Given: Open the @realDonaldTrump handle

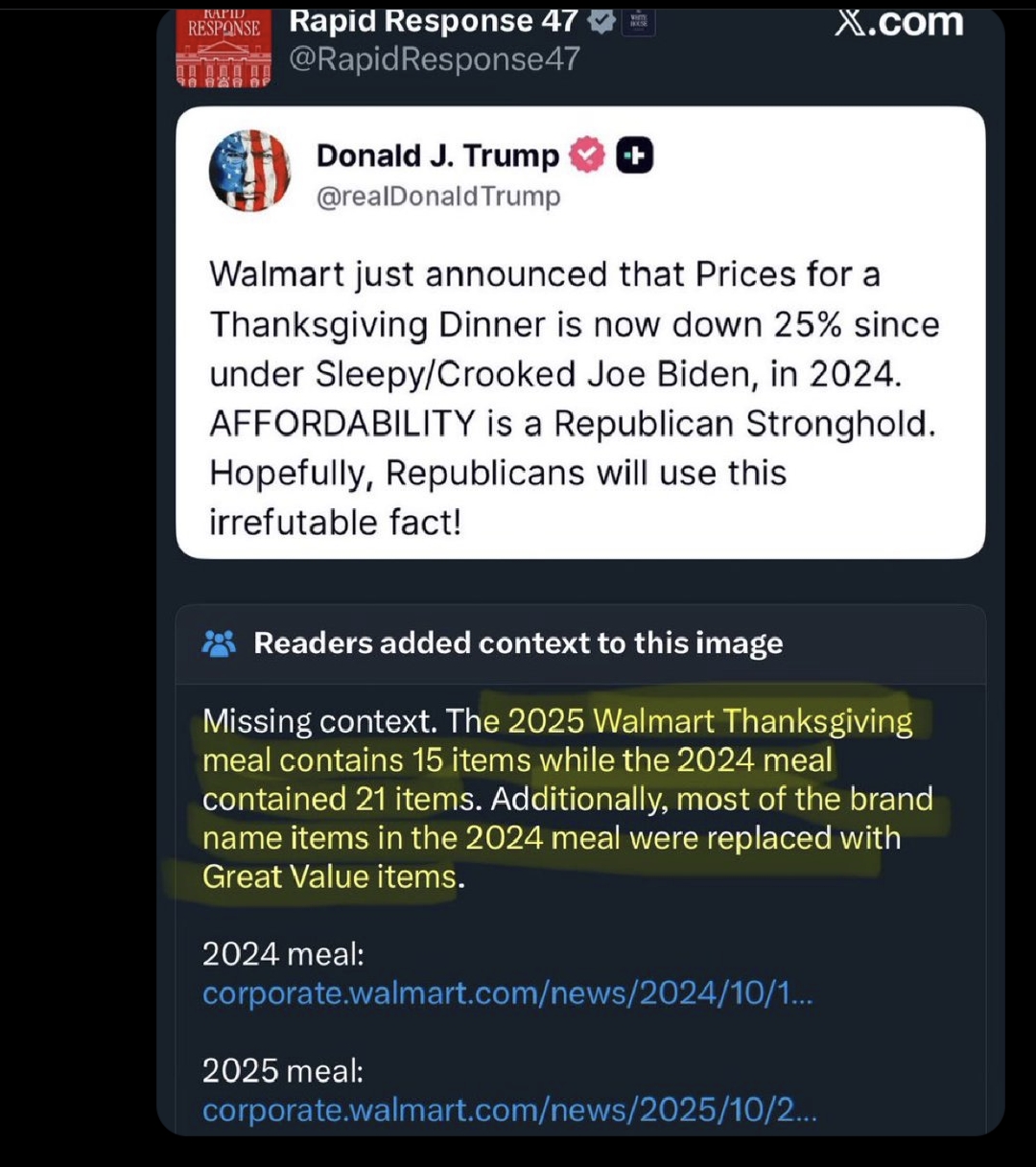Looking at the screenshot, I should [x=438, y=196].
